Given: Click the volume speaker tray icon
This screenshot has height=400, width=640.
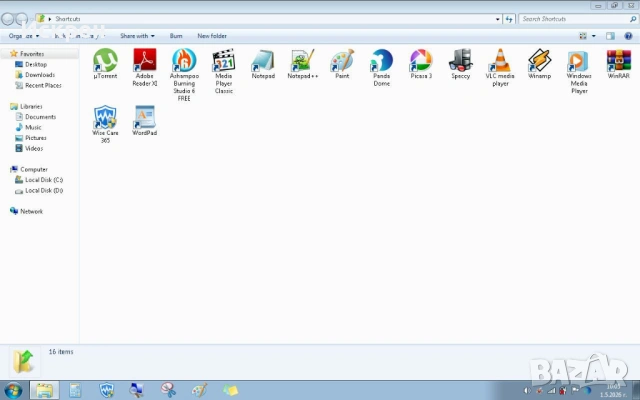Looking at the screenshot, I should [527, 391].
